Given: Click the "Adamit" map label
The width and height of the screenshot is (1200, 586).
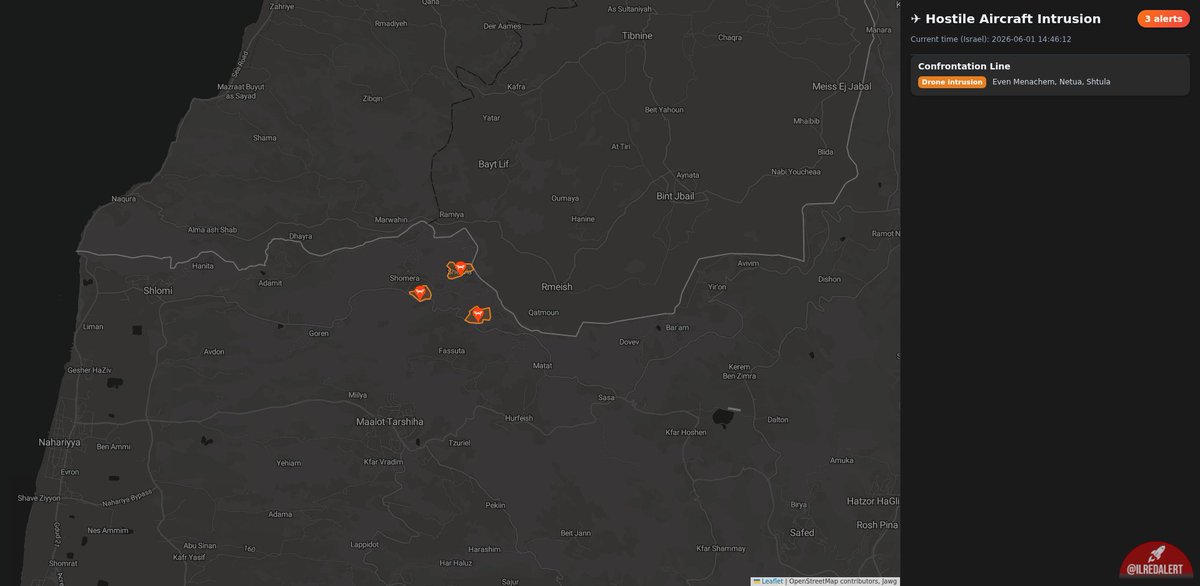Looking at the screenshot, I should pyautogui.click(x=270, y=283).
